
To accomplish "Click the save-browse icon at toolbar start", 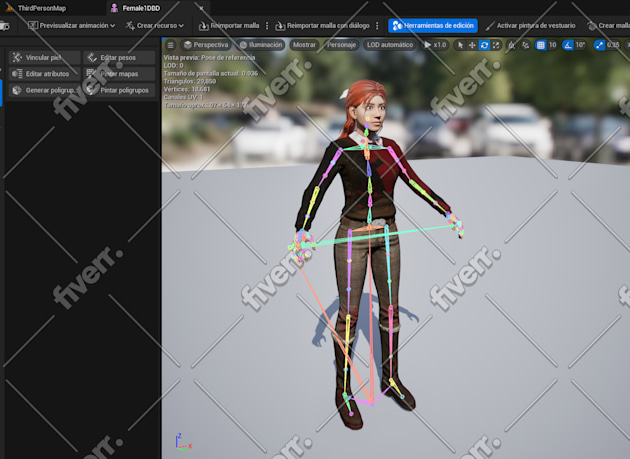I will [5, 26].
